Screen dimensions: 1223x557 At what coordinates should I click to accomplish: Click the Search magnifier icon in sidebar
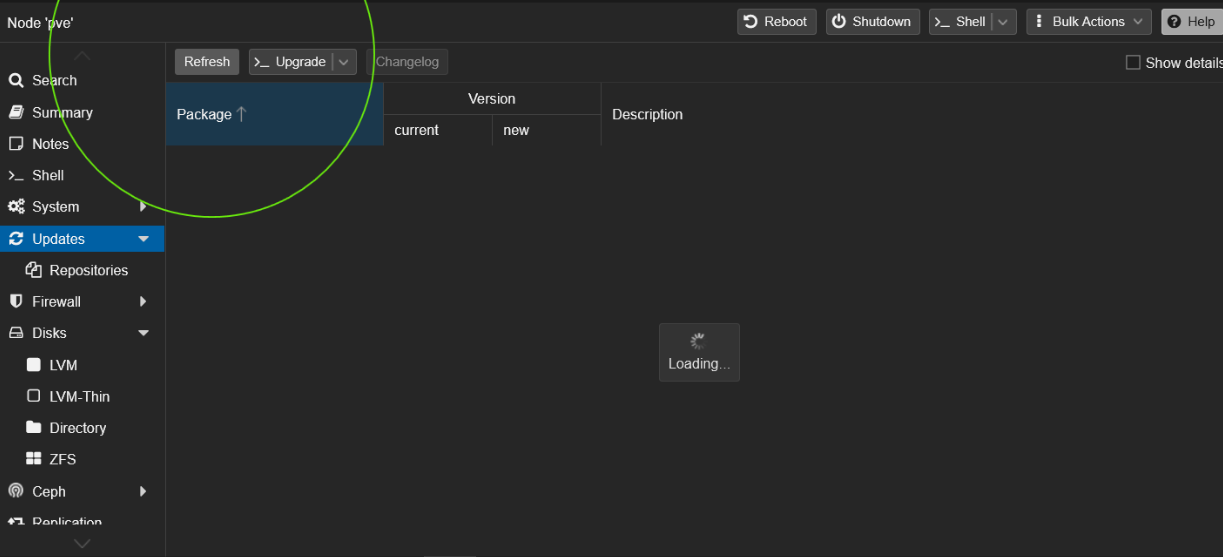pos(16,81)
